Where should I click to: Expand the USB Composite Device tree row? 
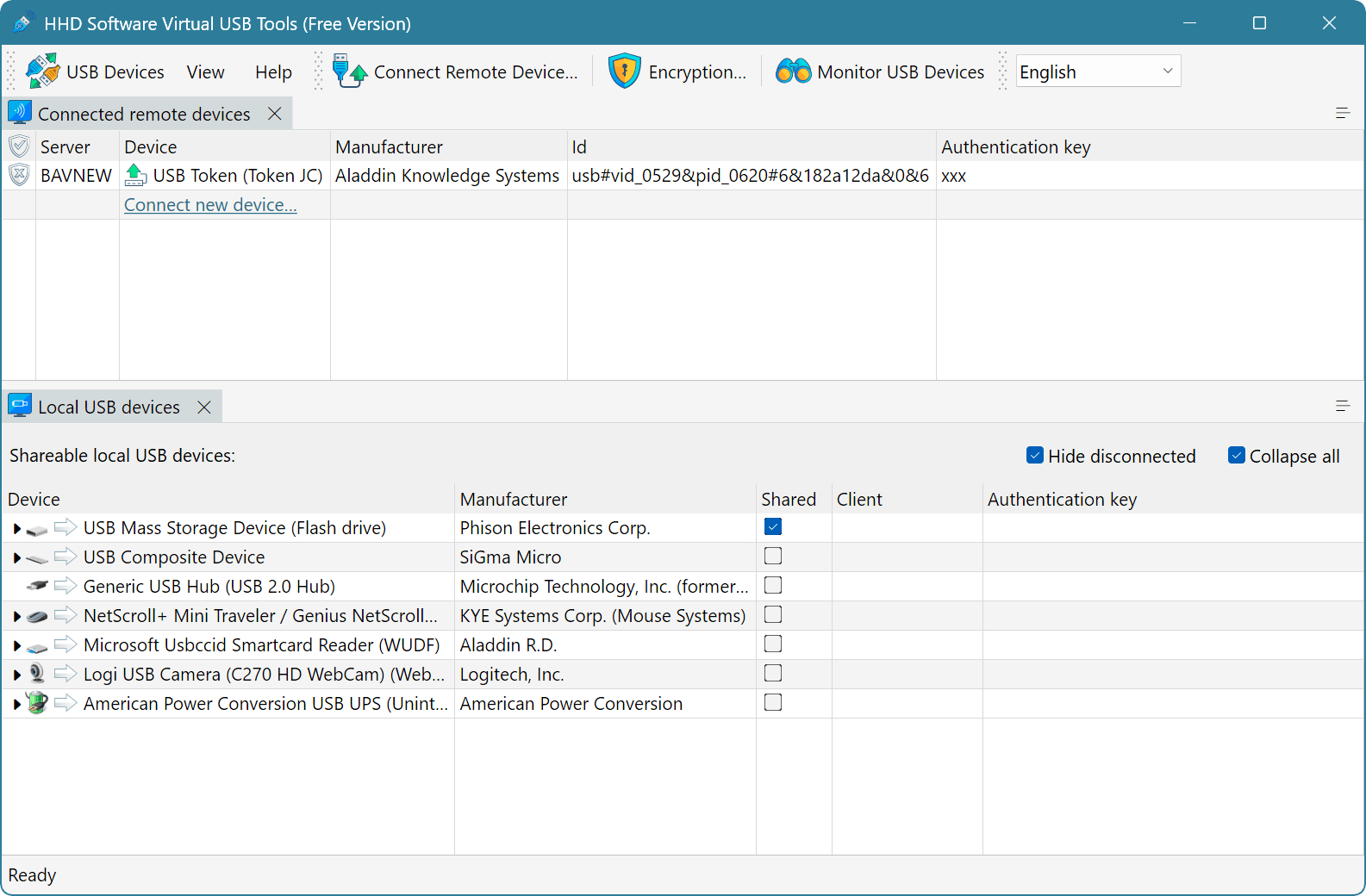click(x=16, y=558)
